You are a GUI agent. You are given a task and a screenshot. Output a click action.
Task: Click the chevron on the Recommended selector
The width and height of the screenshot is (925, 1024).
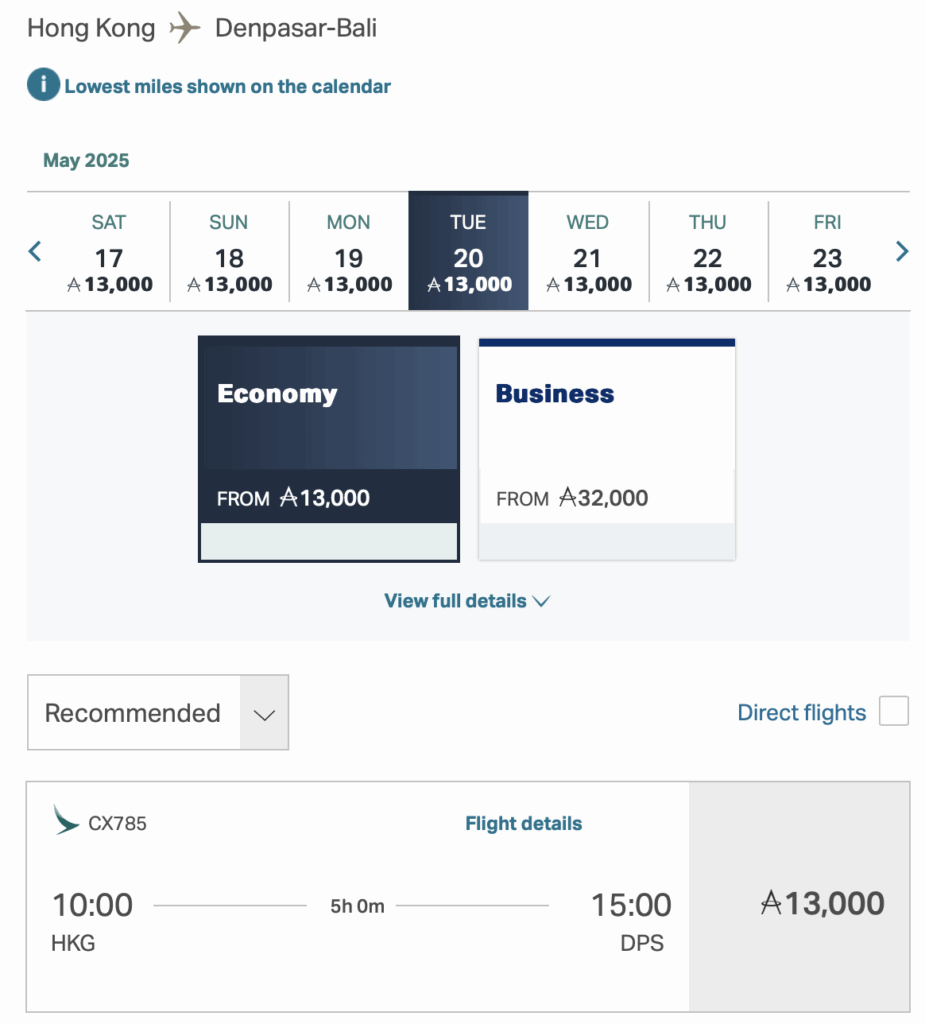pyautogui.click(x=263, y=712)
